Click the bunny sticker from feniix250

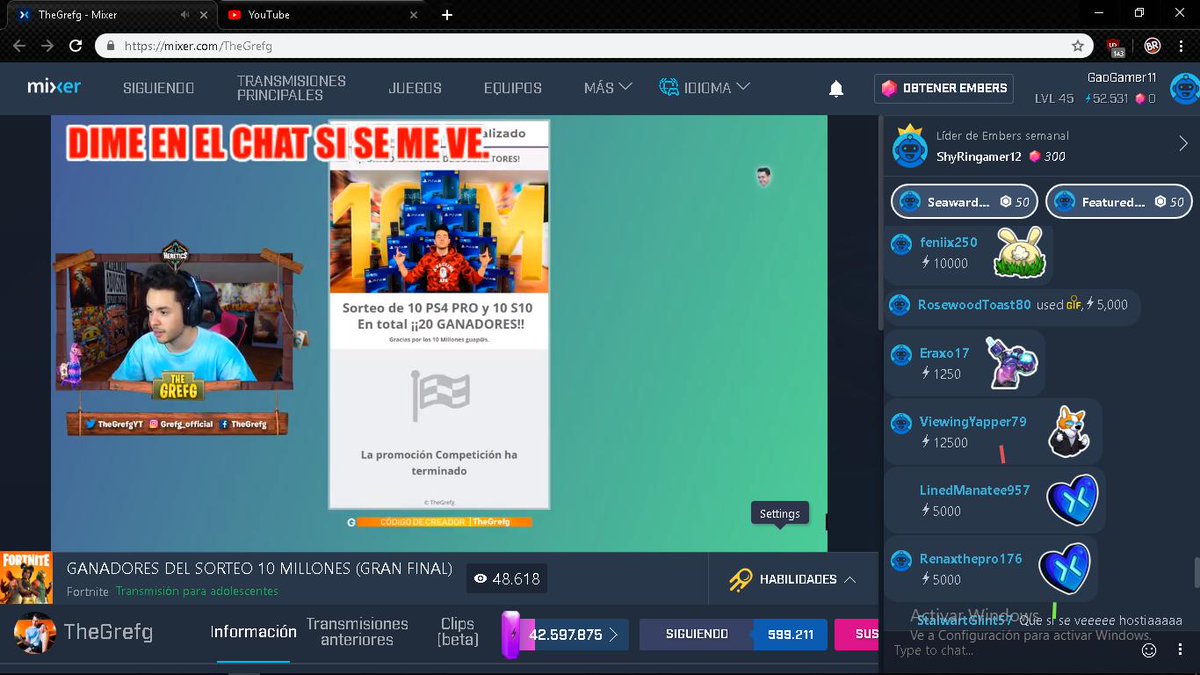1019,252
